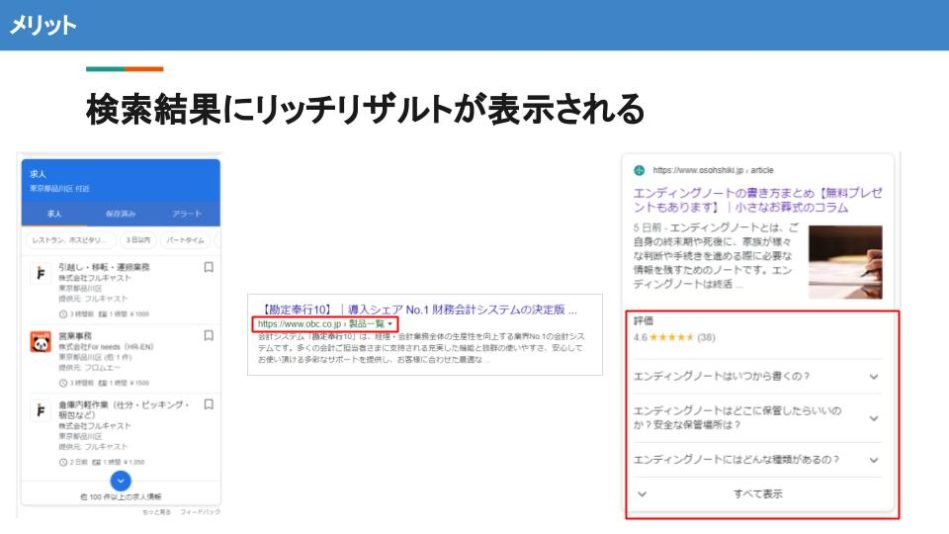
Task: Expand FAQ エンディングノートはいつから書くの？
Action: (873, 377)
